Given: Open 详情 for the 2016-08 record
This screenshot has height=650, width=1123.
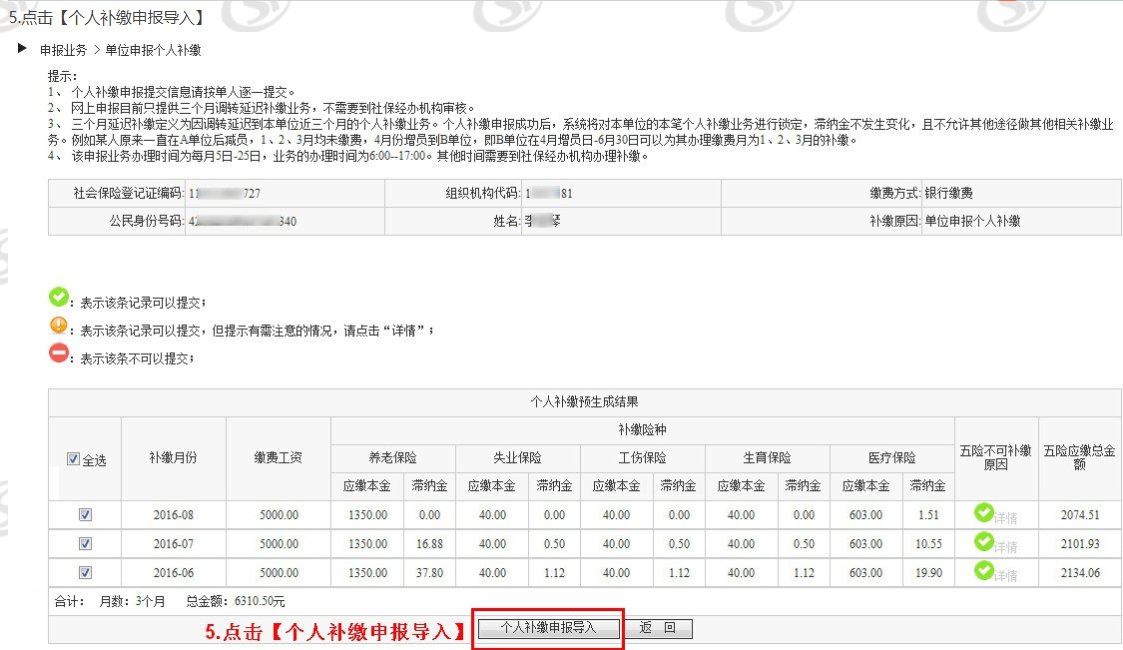Looking at the screenshot, I should coord(1006,519).
